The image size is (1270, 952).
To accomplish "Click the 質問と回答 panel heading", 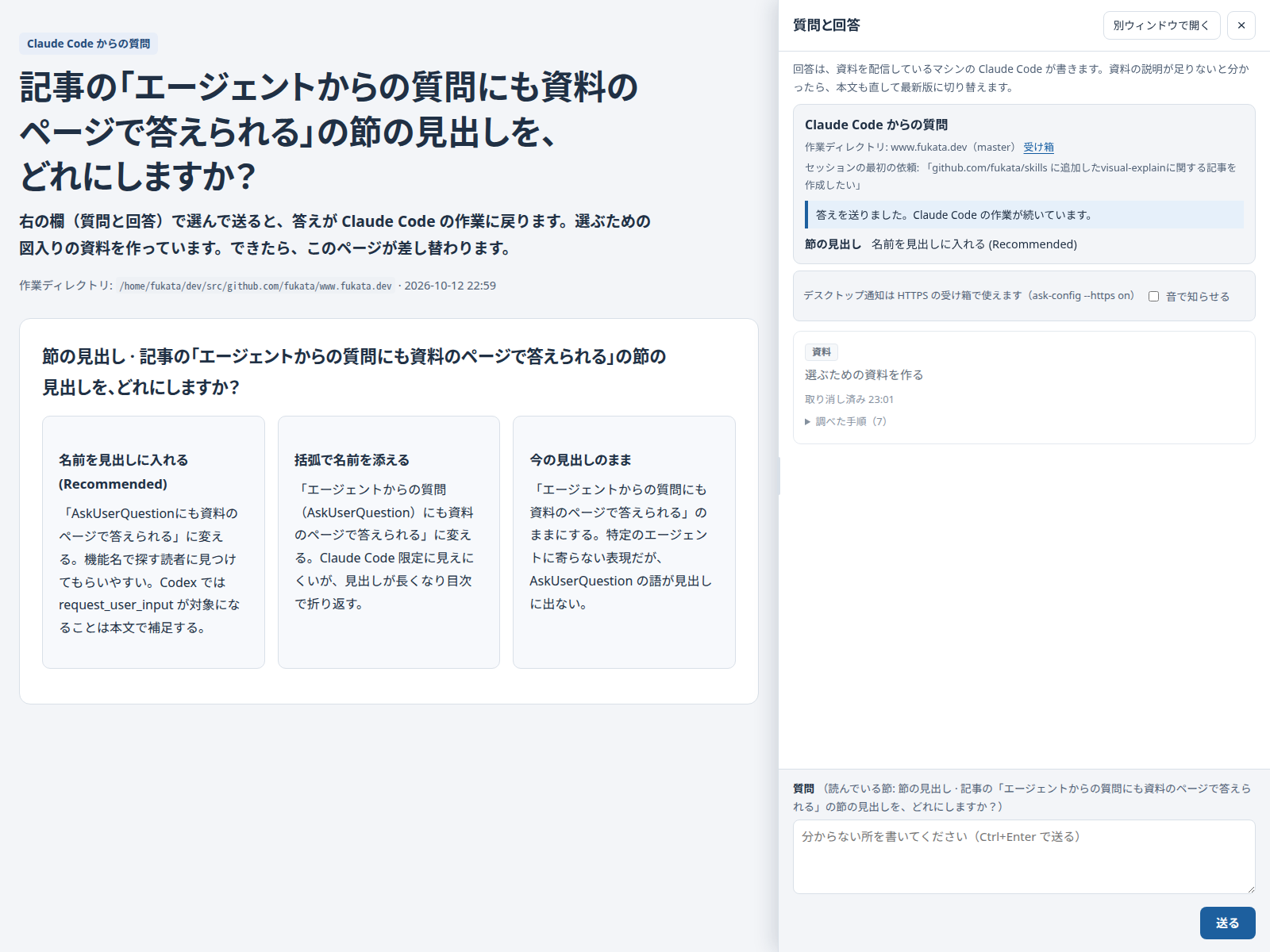I will [826, 25].
